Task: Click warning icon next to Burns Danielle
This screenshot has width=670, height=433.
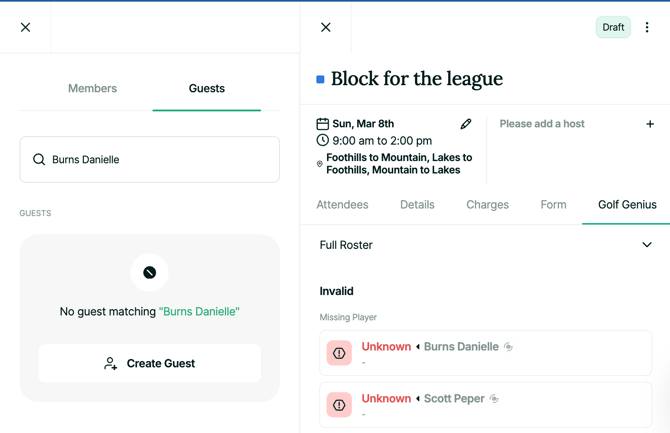Action: [x=339, y=353]
